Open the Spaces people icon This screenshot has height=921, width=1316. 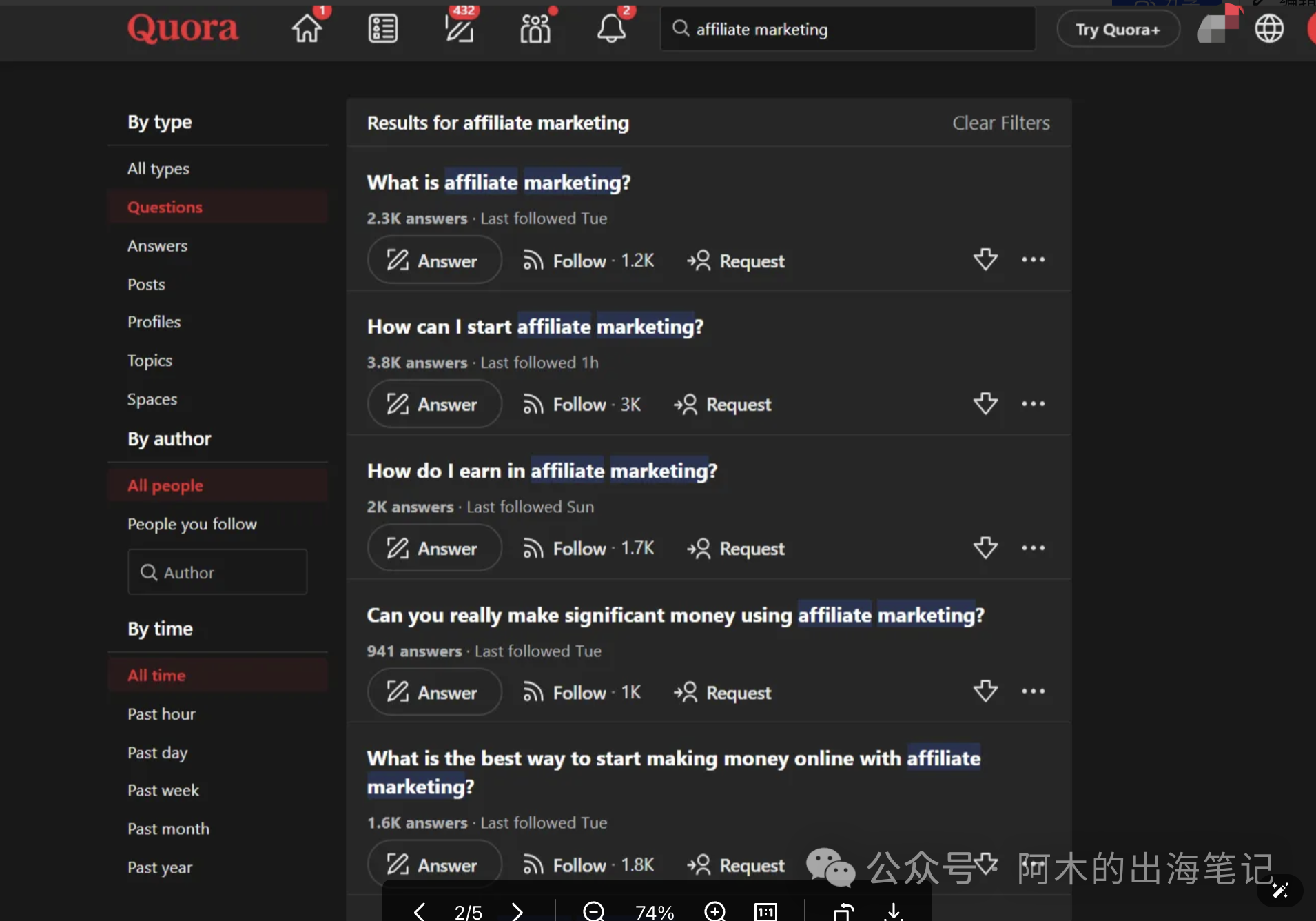coord(535,29)
